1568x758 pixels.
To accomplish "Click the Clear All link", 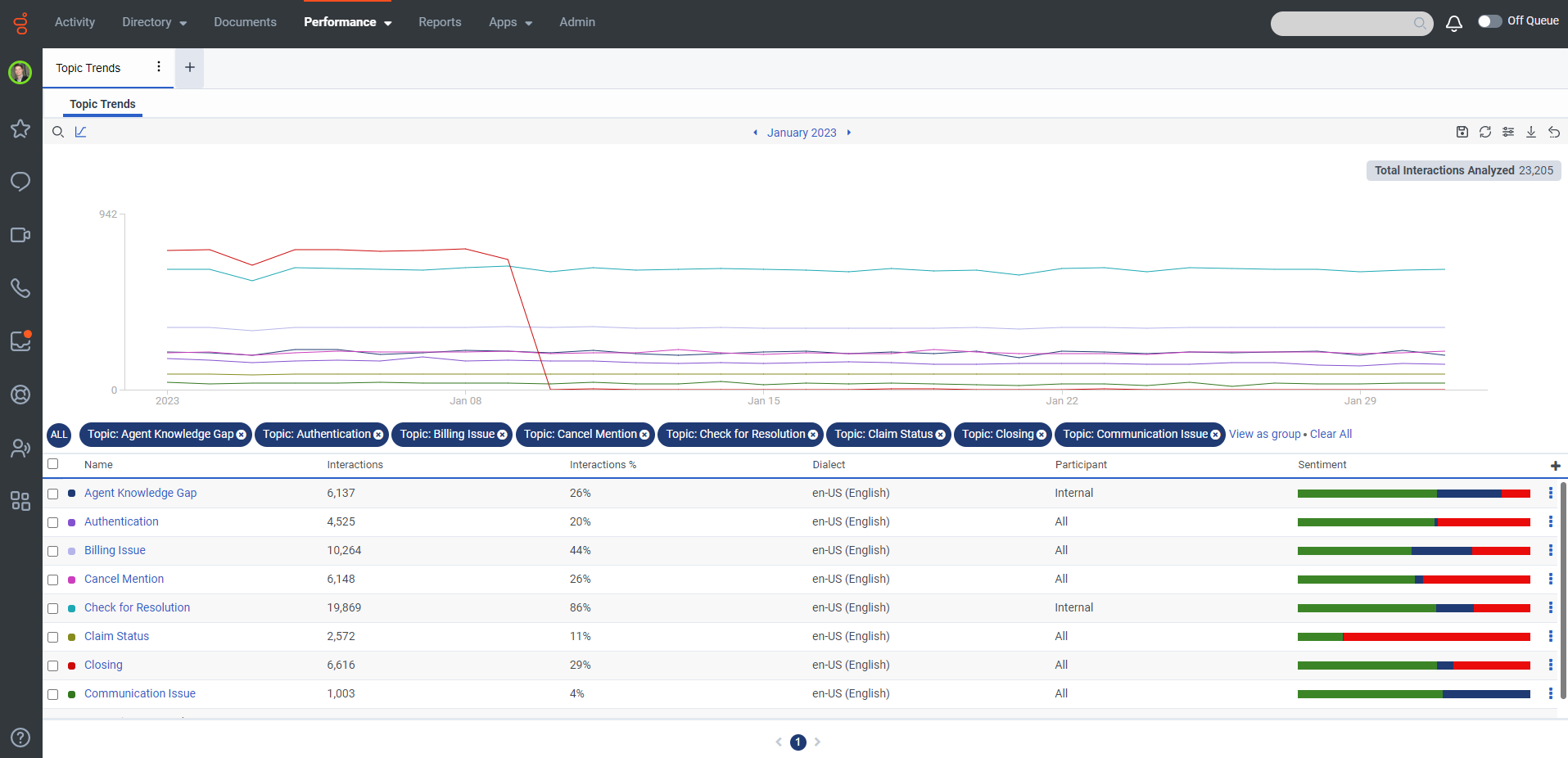I will point(1331,434).
